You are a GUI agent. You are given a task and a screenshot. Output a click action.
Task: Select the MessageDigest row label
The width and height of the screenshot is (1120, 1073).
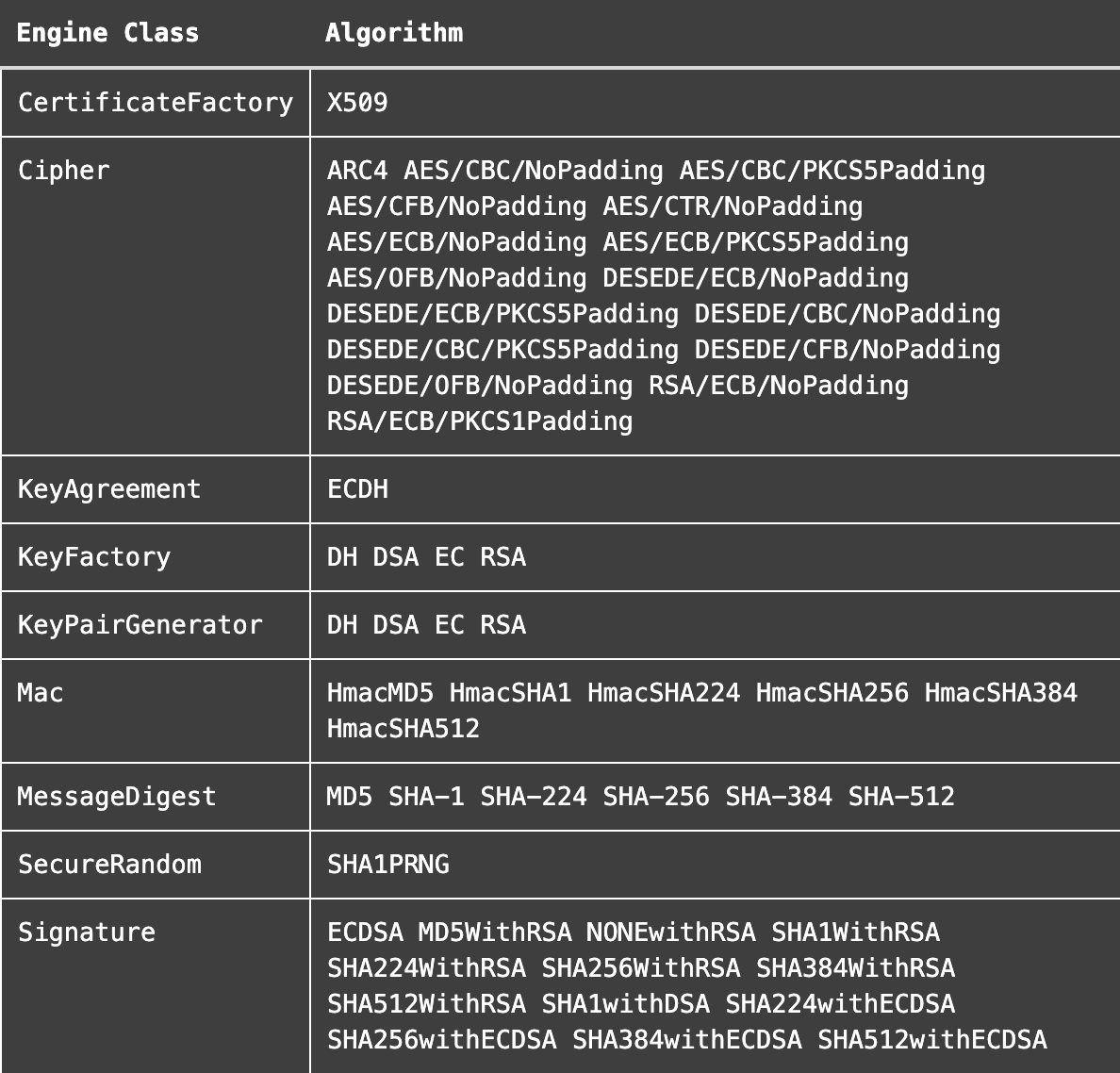(116, 797)
